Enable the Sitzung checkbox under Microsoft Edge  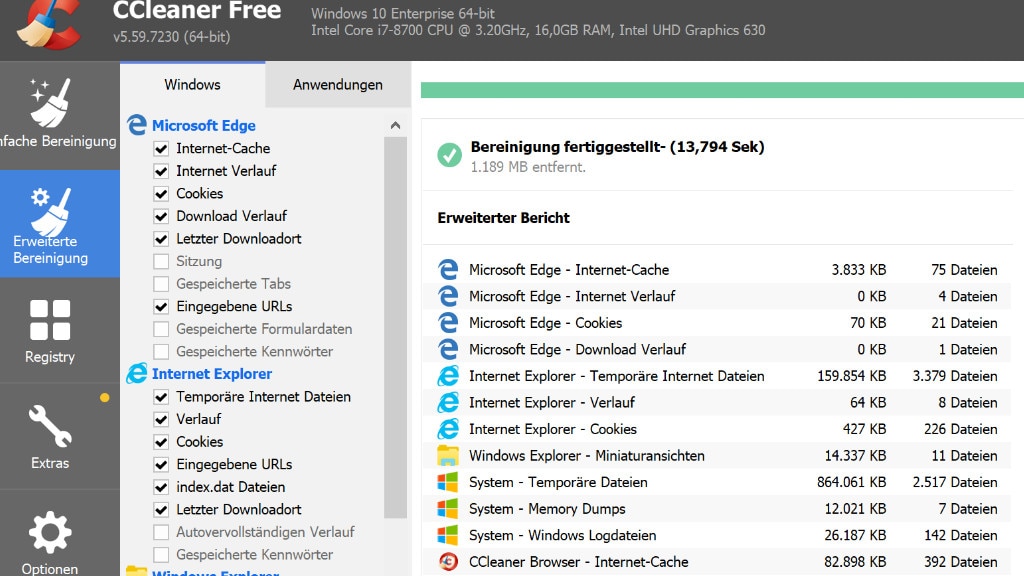tap(160, 261)
